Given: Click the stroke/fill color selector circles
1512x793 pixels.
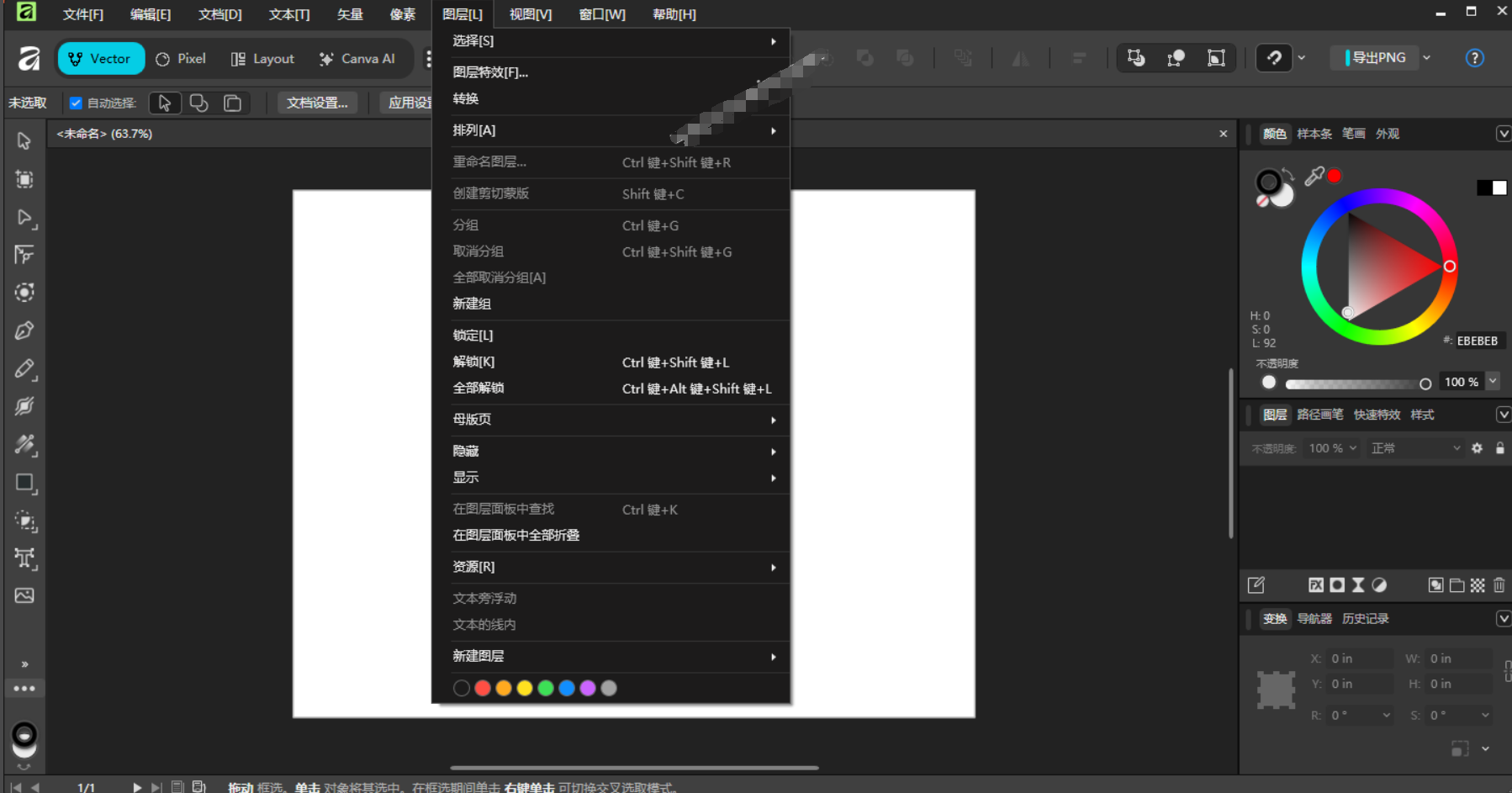Looking at the screenshot, I should [x=1274, y=188].
